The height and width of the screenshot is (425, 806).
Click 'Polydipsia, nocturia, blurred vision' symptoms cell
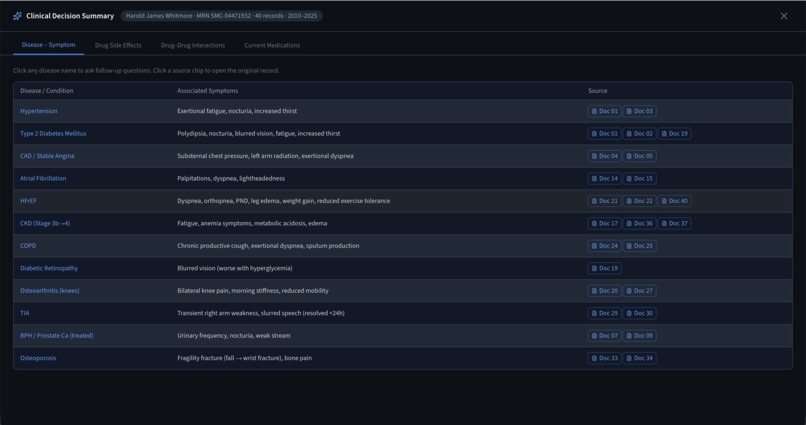259,134
